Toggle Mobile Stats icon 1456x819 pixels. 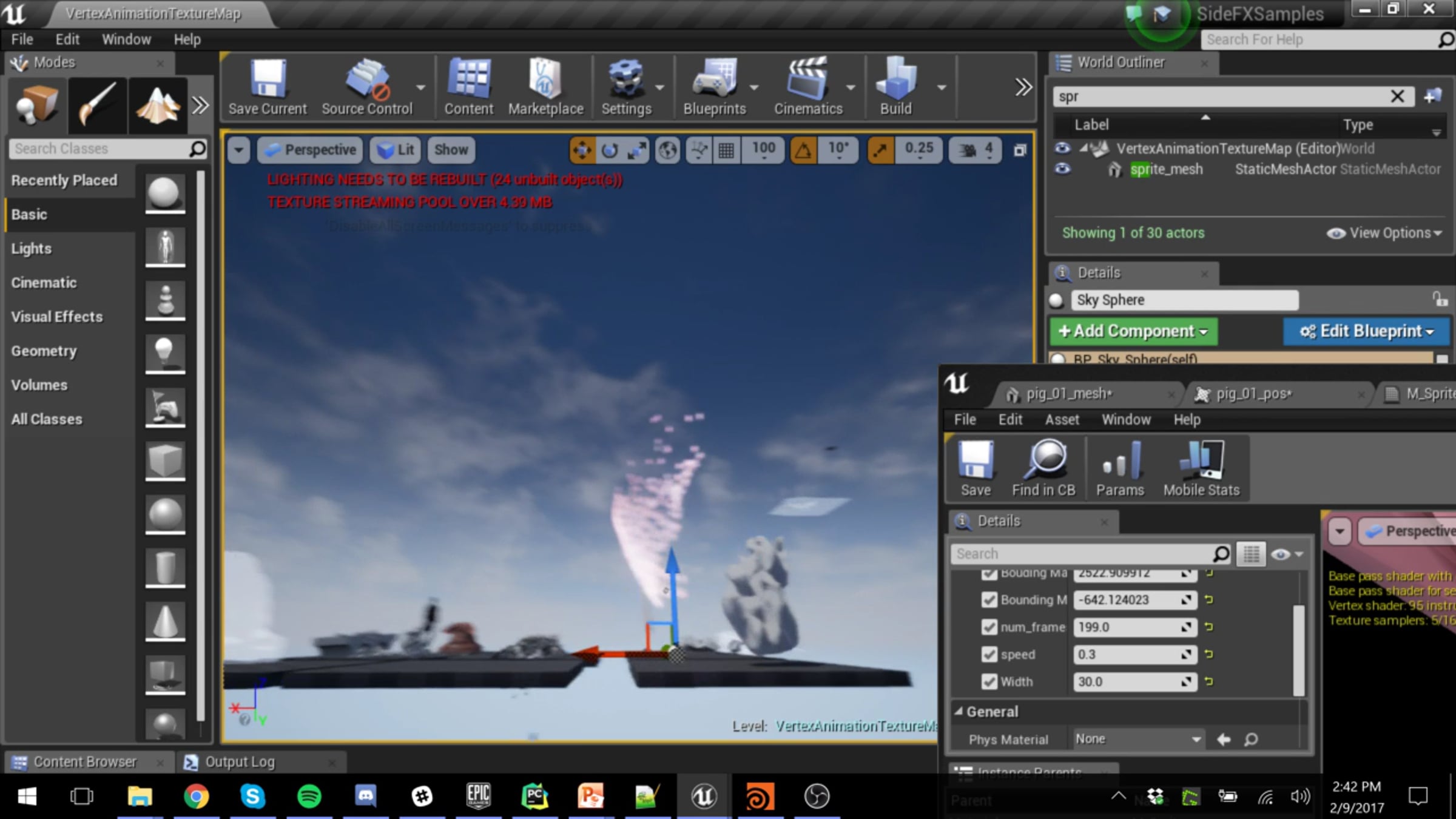coord(1201,468)
